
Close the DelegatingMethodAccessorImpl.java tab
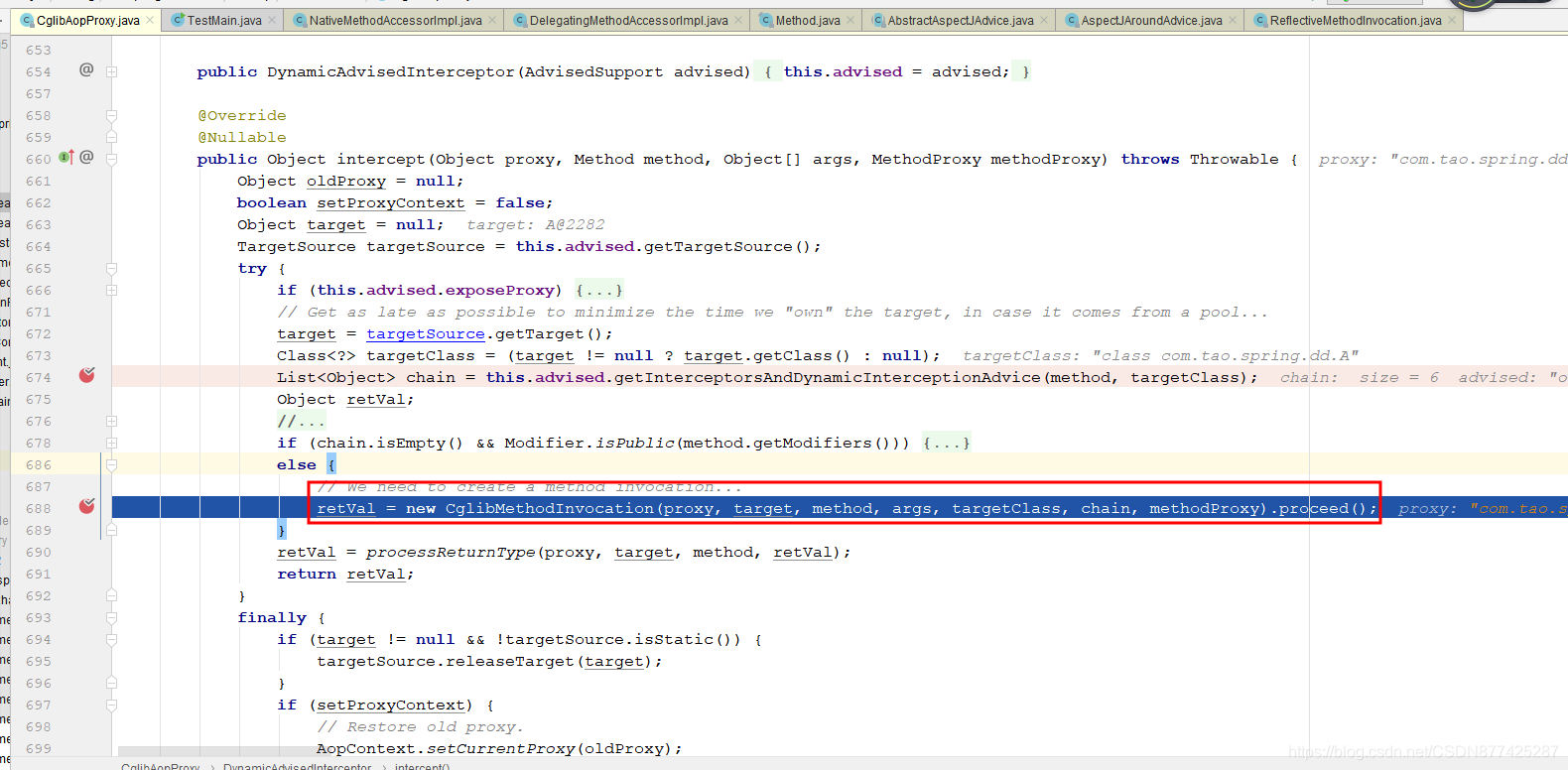738,20
